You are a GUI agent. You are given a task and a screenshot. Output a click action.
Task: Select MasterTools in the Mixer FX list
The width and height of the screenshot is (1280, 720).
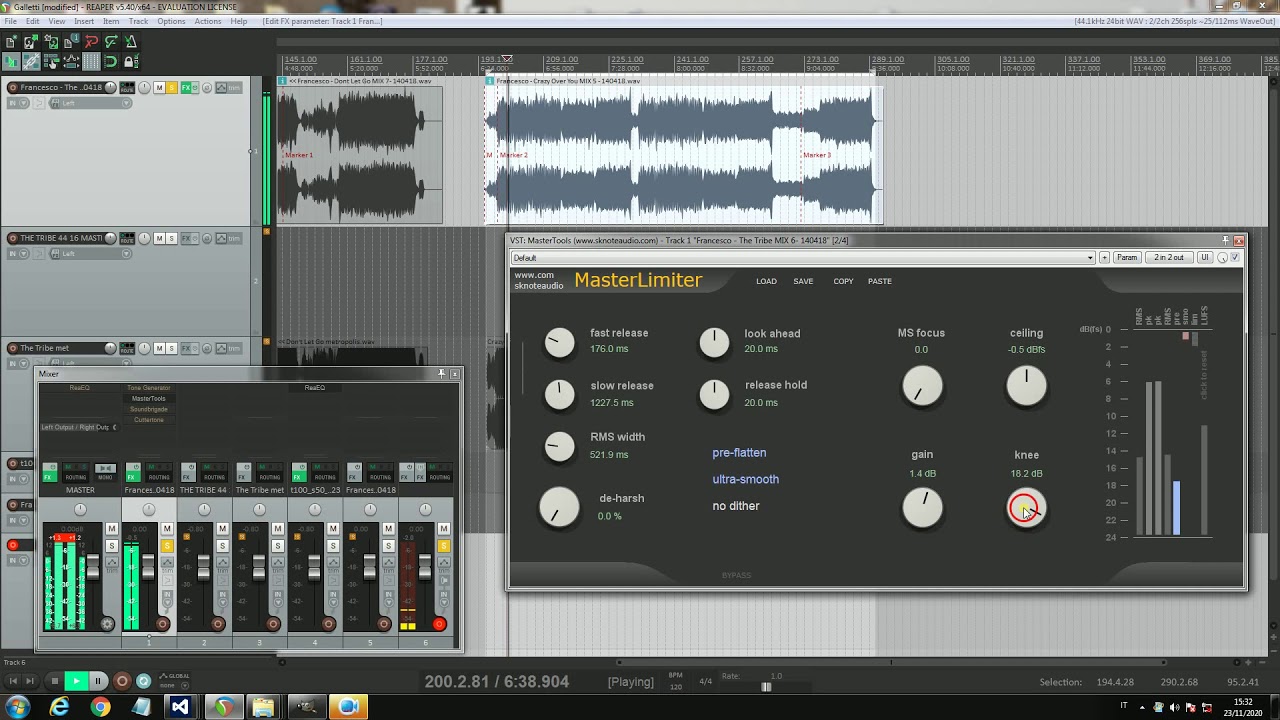coord(148,398)
